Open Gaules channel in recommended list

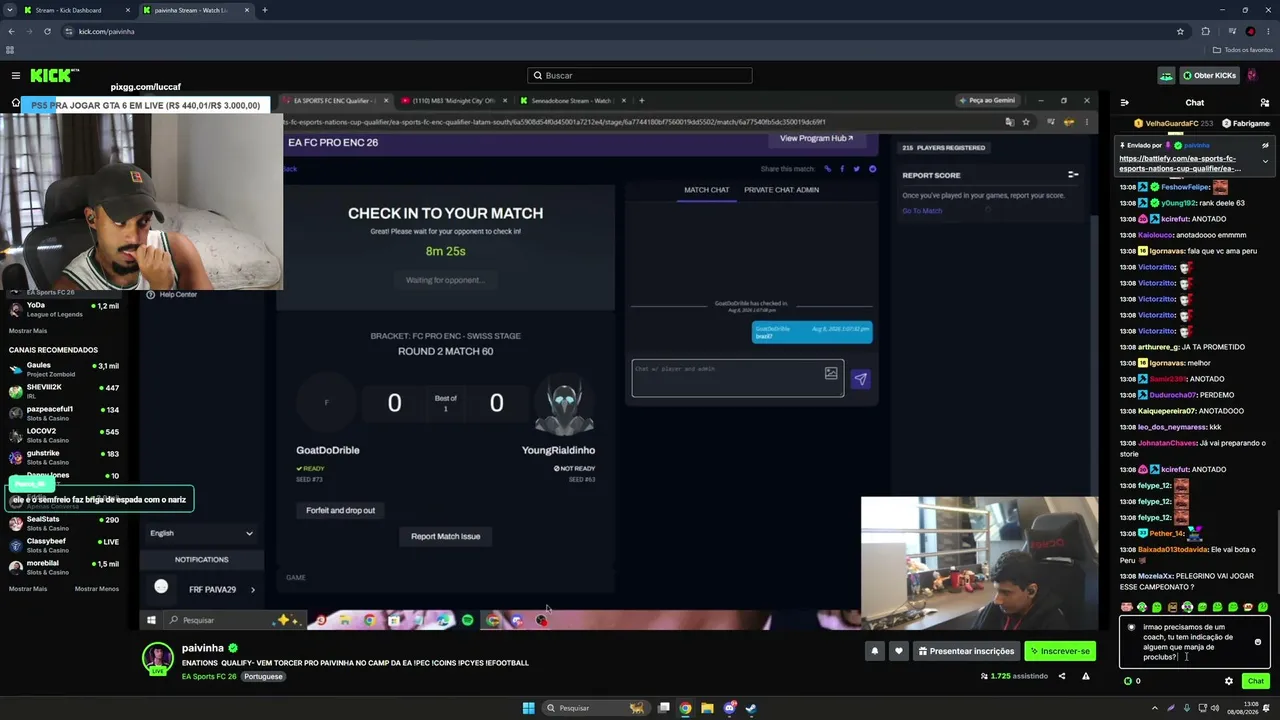tap(64, 370)
